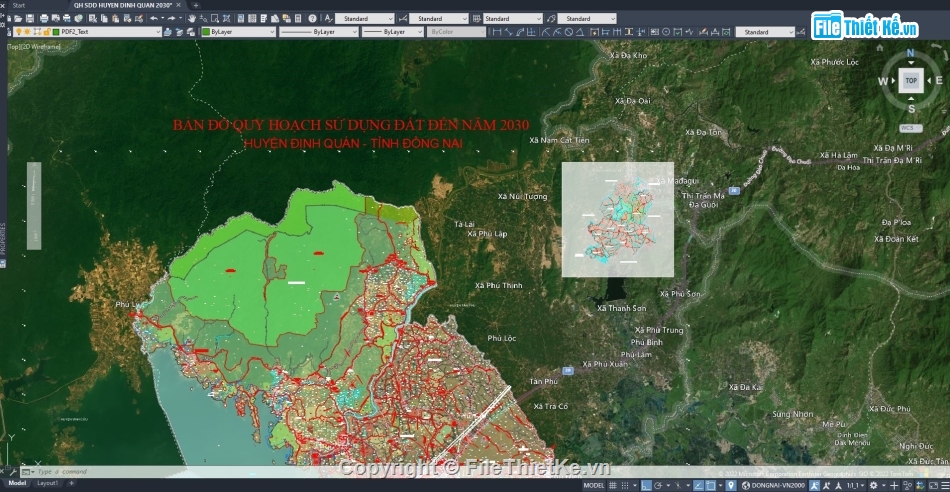Toggle the grid display in status bar
The width and height of the screenshot is (950, 492).
coord(613,485)
